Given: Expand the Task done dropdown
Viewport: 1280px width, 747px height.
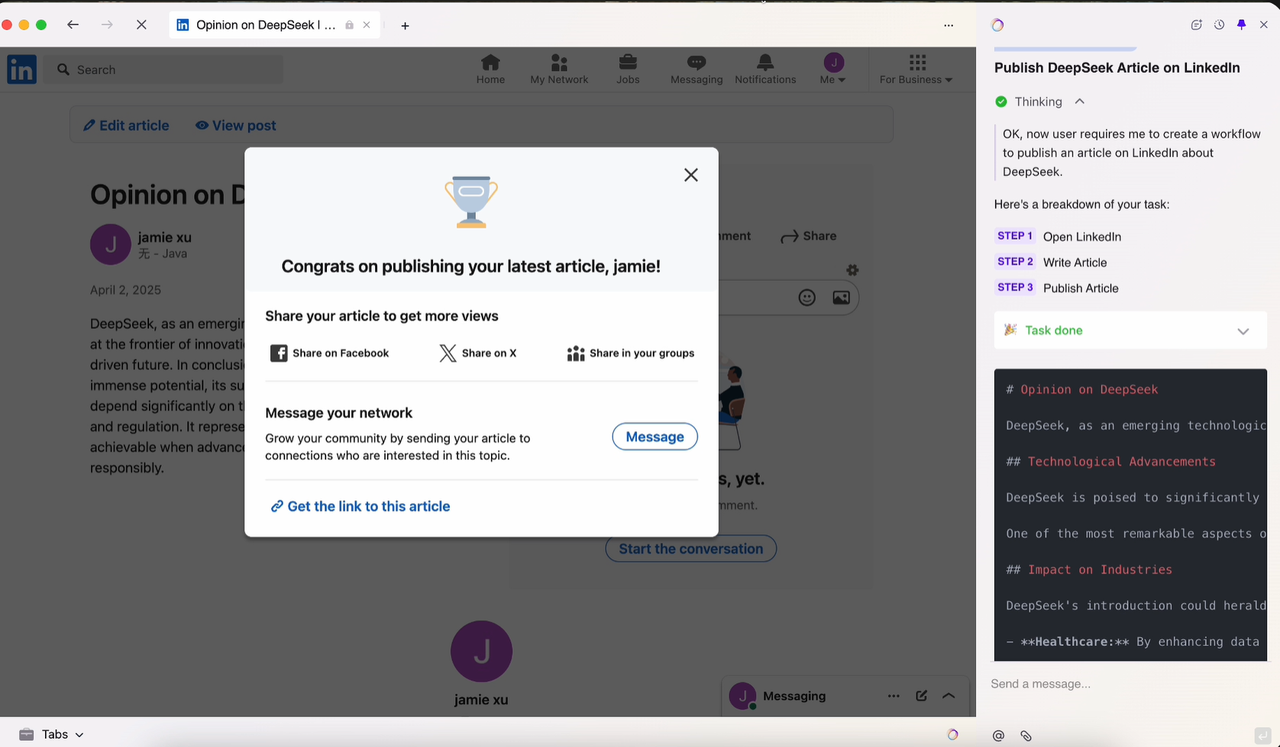Looking at the screenshot, I should pos(1243,331).
